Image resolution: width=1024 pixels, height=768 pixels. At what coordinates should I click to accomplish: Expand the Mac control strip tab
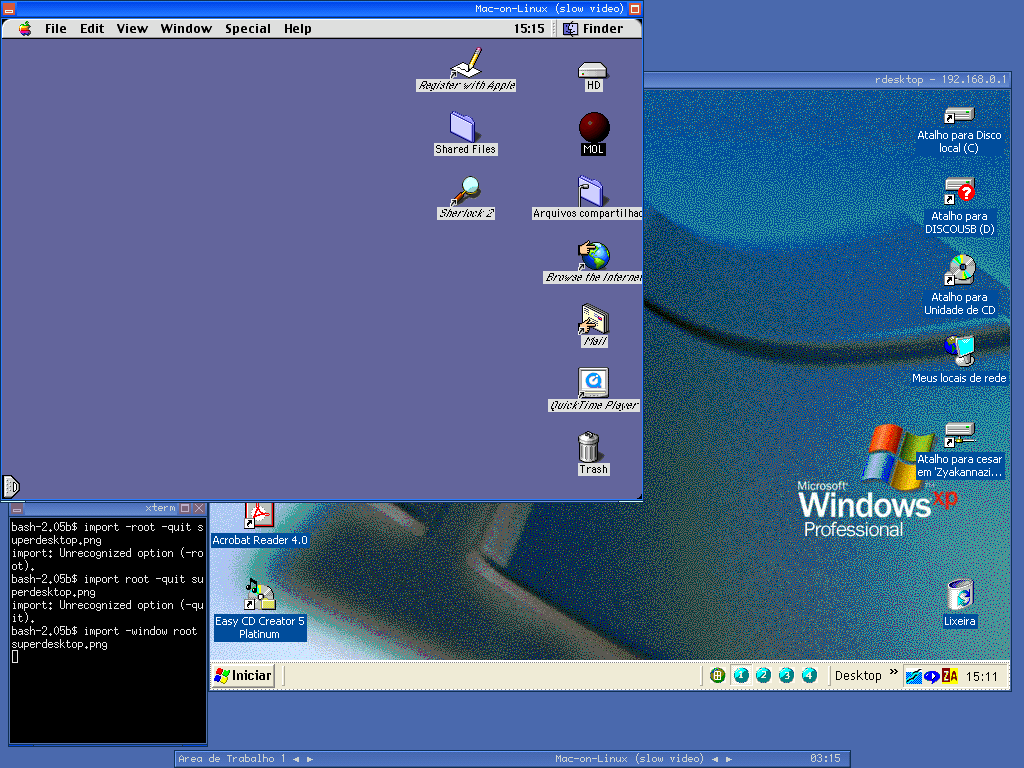(x=11, y=486)
